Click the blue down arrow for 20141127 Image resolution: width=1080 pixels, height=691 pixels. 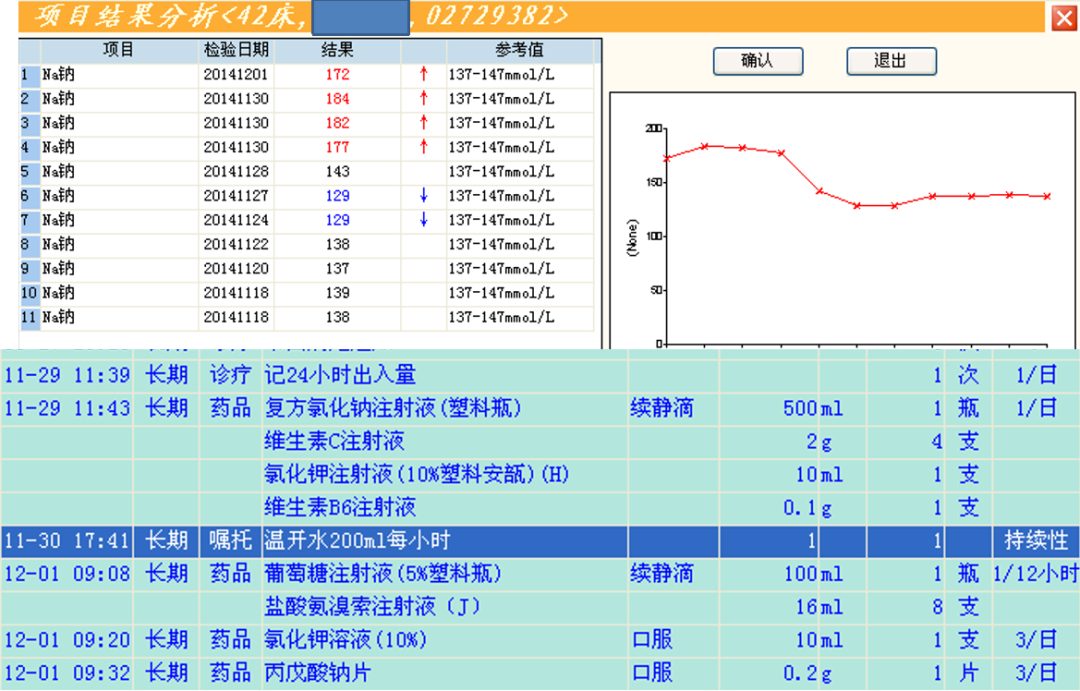point(423,196)
